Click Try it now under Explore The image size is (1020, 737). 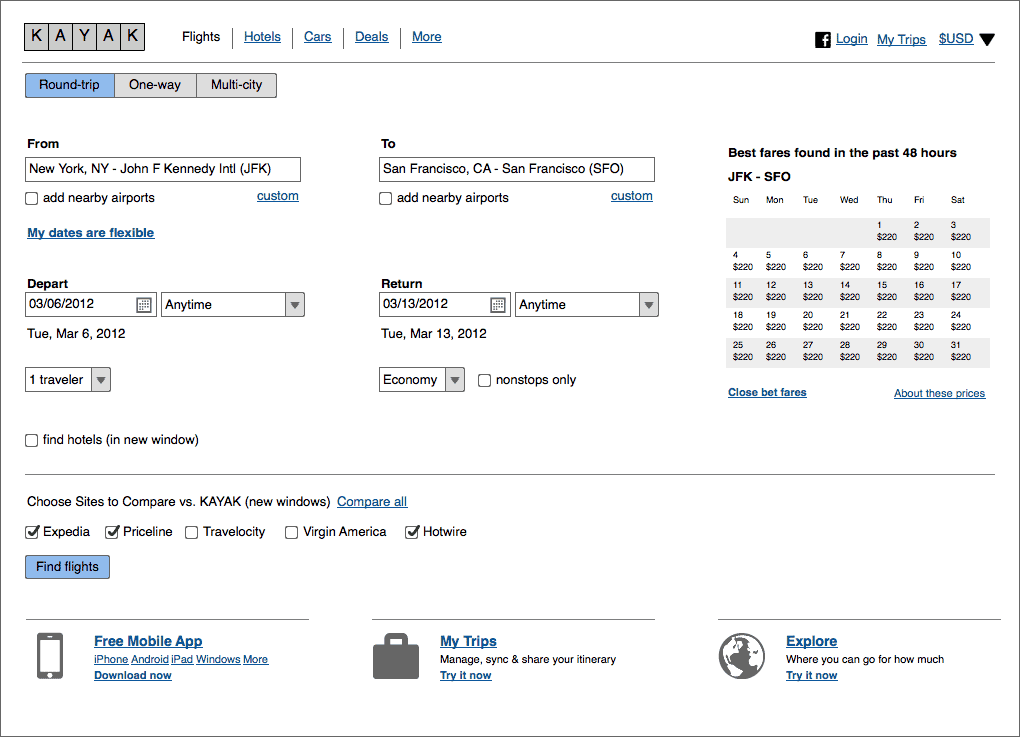(x=812, y=675)
